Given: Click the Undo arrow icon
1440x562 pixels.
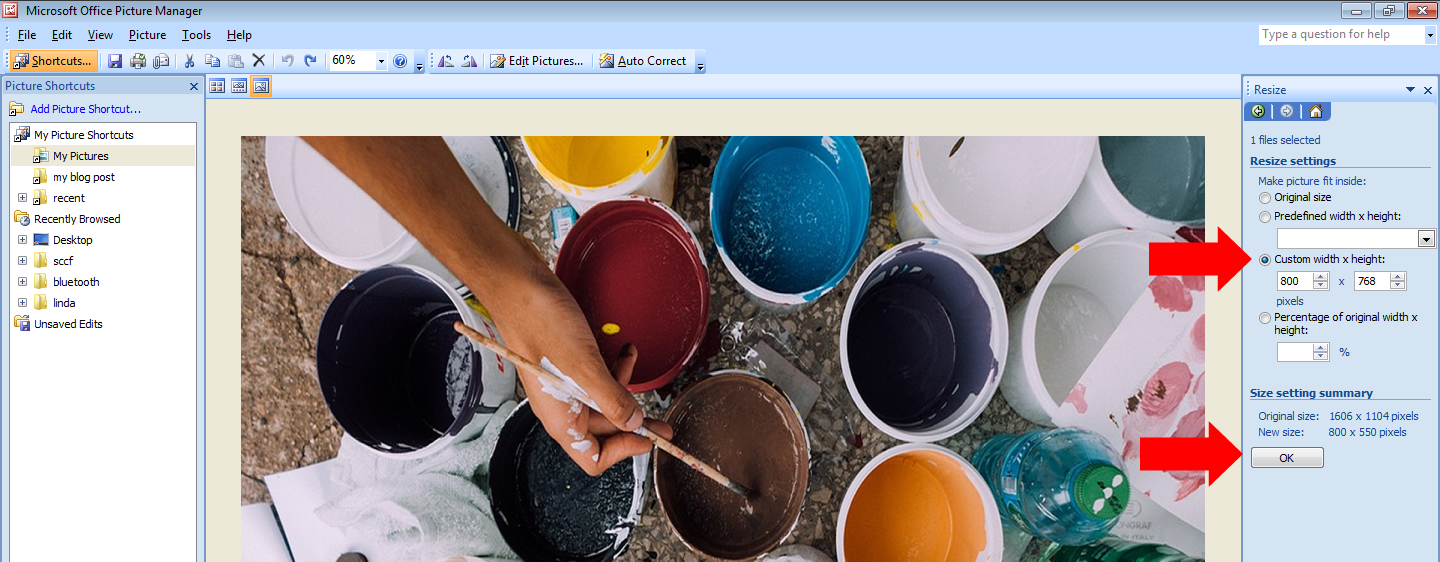Looking at the screenshot, I should click(x=287, y=61).
